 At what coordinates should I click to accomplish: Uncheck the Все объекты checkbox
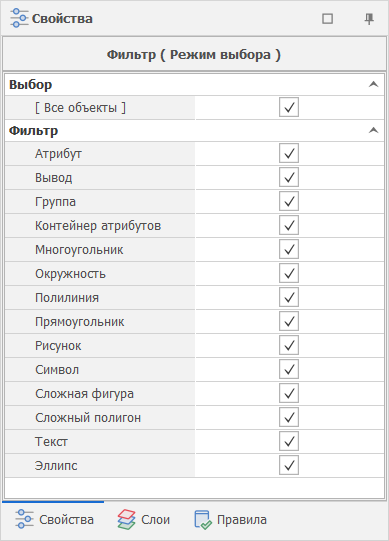[x=289, y=108]
